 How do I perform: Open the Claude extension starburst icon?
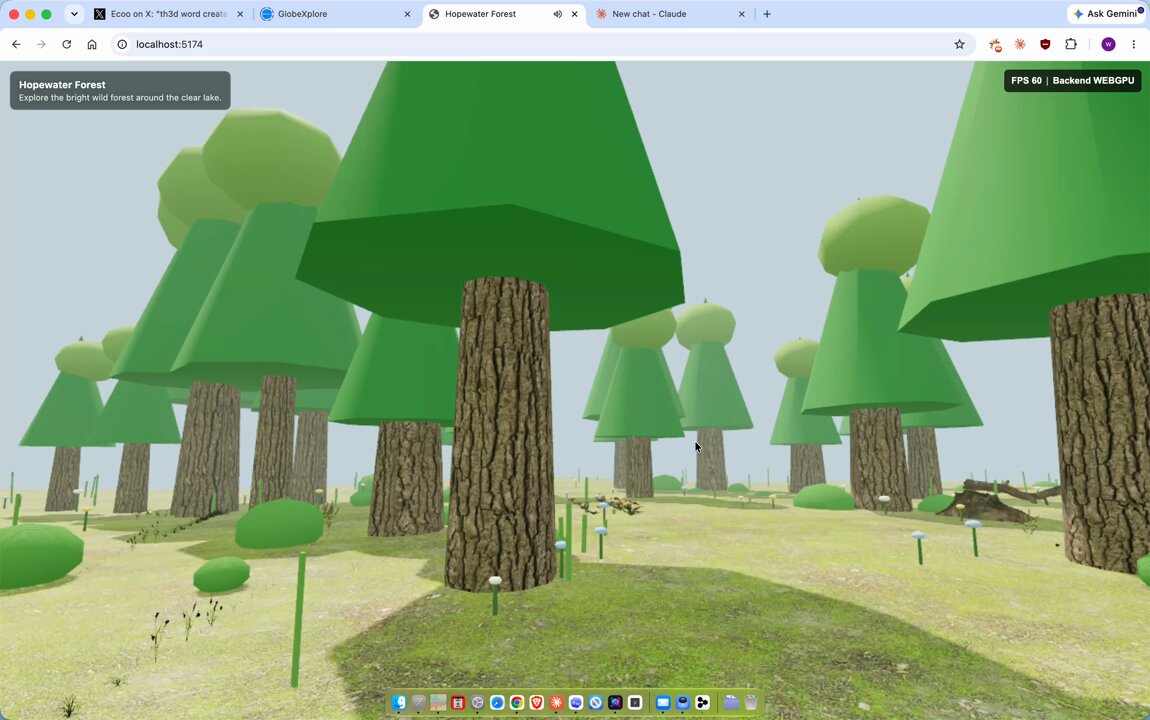1019,45
